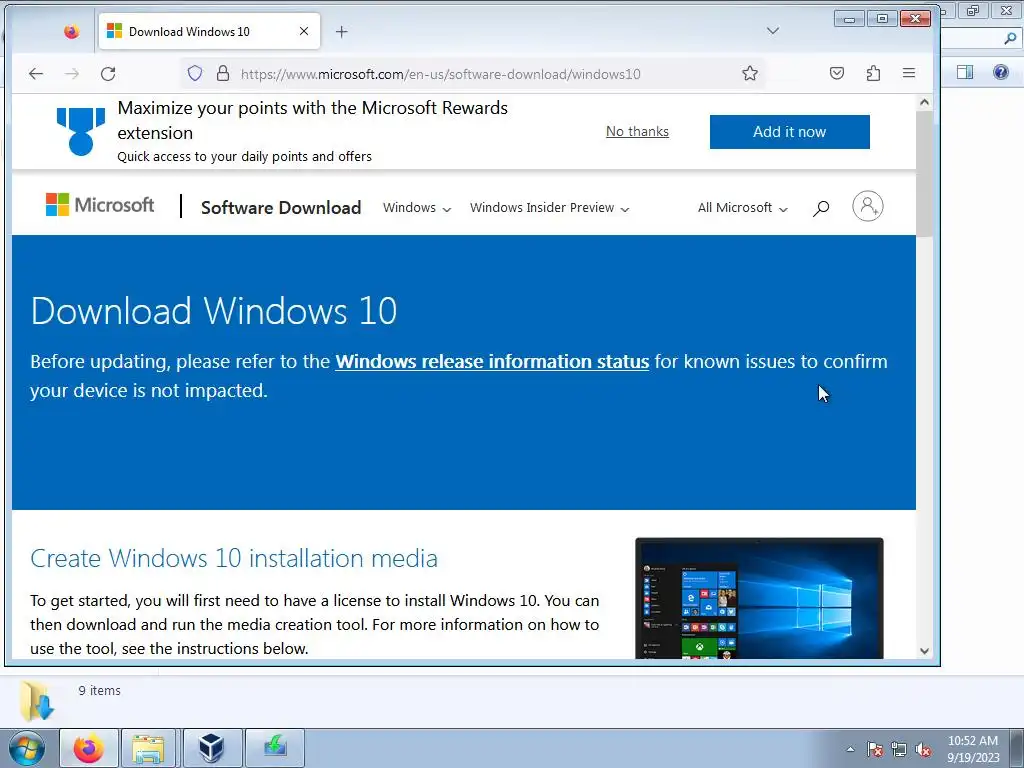Click the forward navigation arrow
The height and width of the screenshot is (768, 1024).
pyautogui.click(x=72, y=74)
